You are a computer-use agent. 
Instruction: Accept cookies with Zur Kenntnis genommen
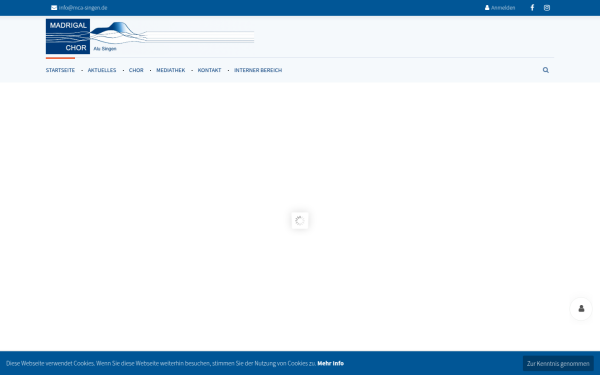(x=558, y=364)
